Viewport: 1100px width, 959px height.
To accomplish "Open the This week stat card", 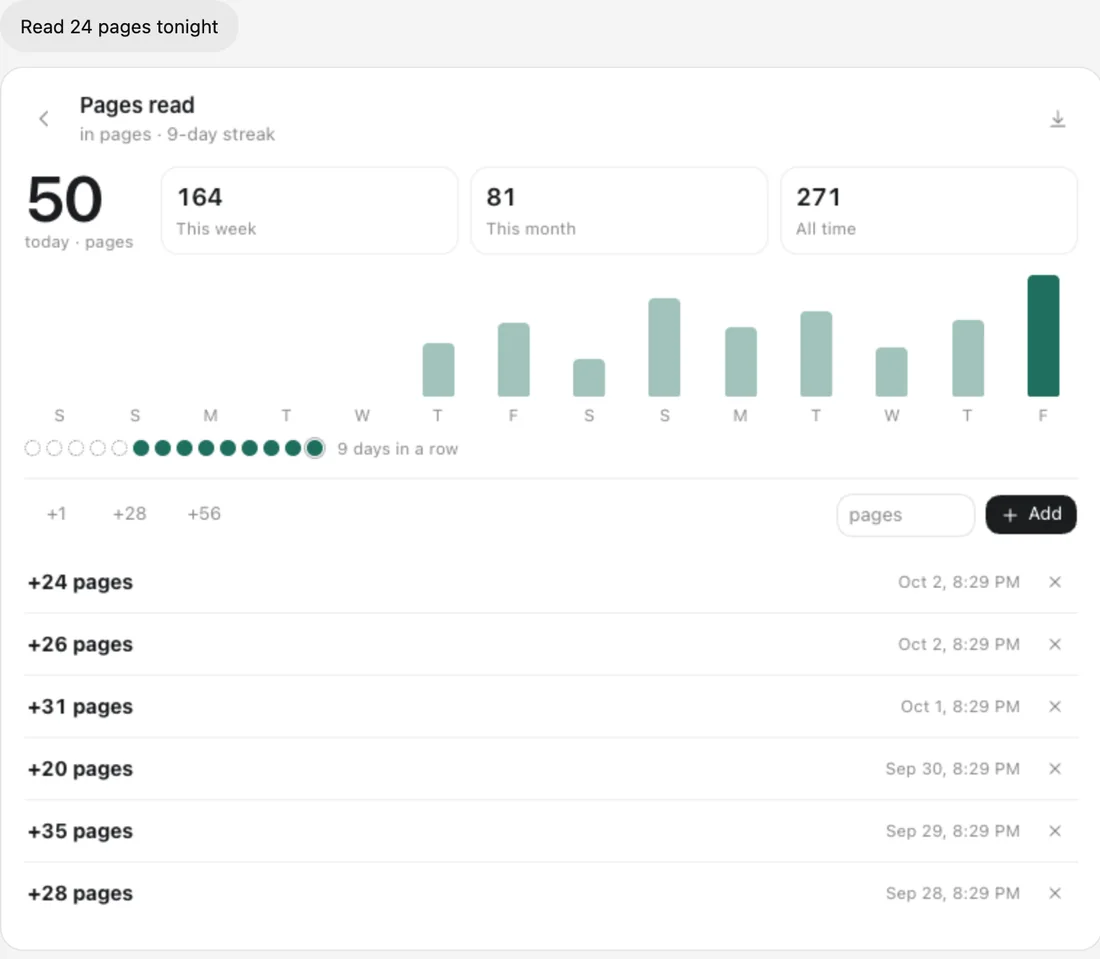I will (x=309, y=210).
